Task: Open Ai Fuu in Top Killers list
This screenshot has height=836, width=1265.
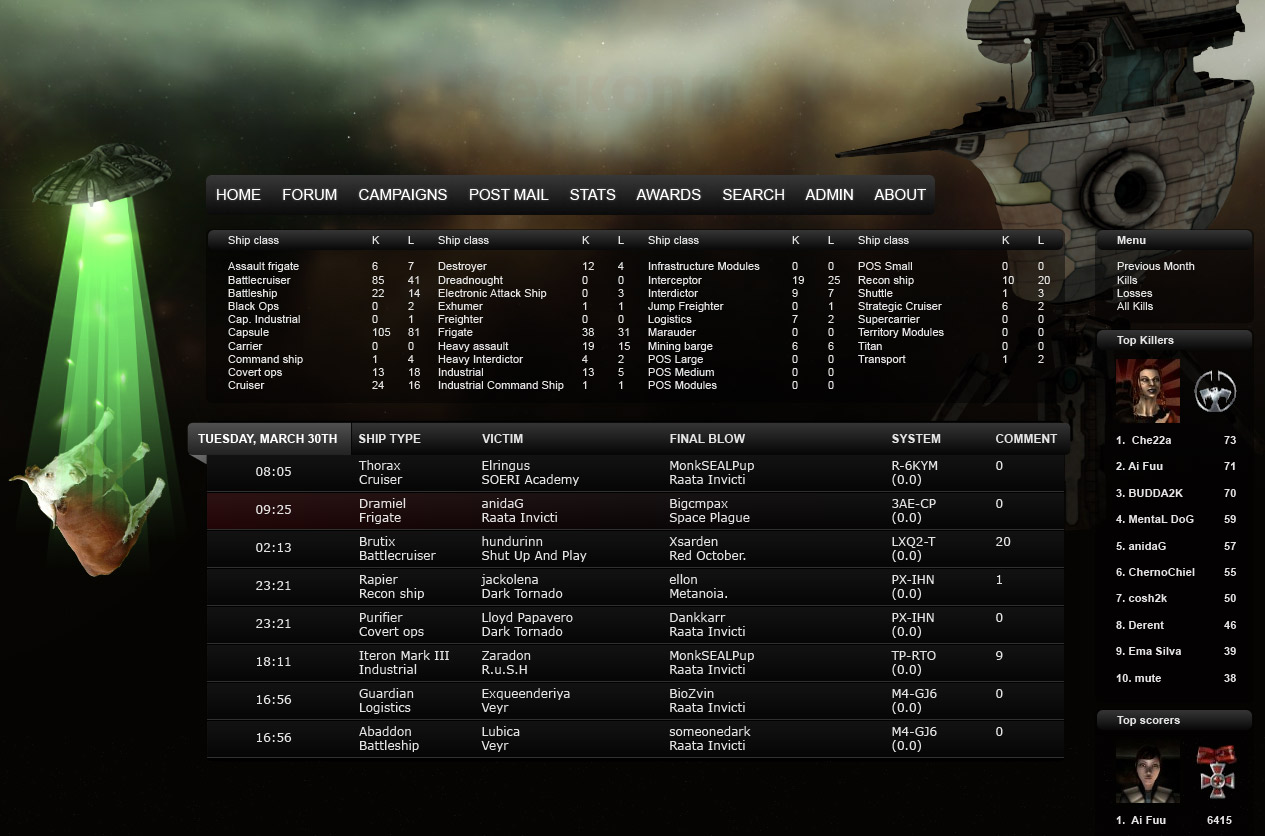Action: [x=1147, y=466]
